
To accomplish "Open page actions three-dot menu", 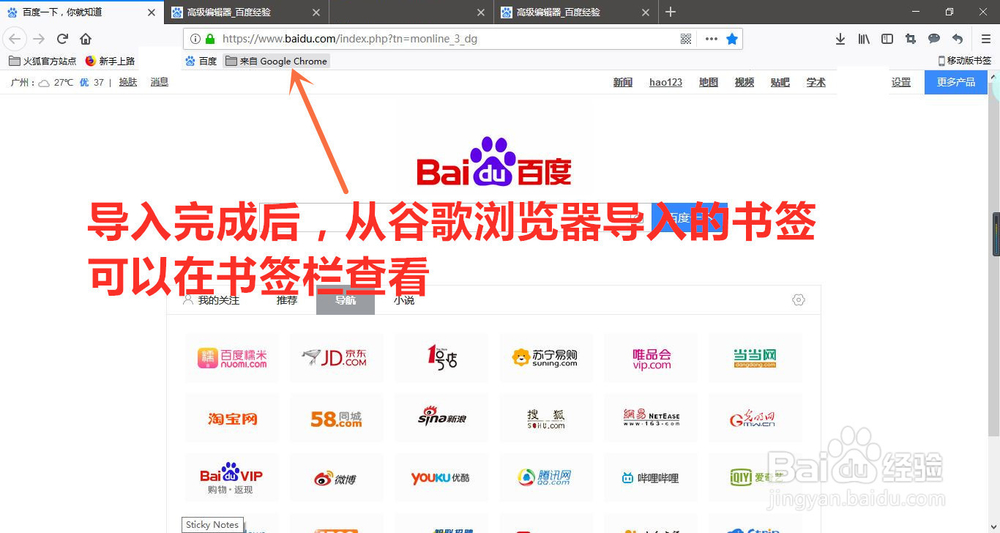I will [711, 39].
